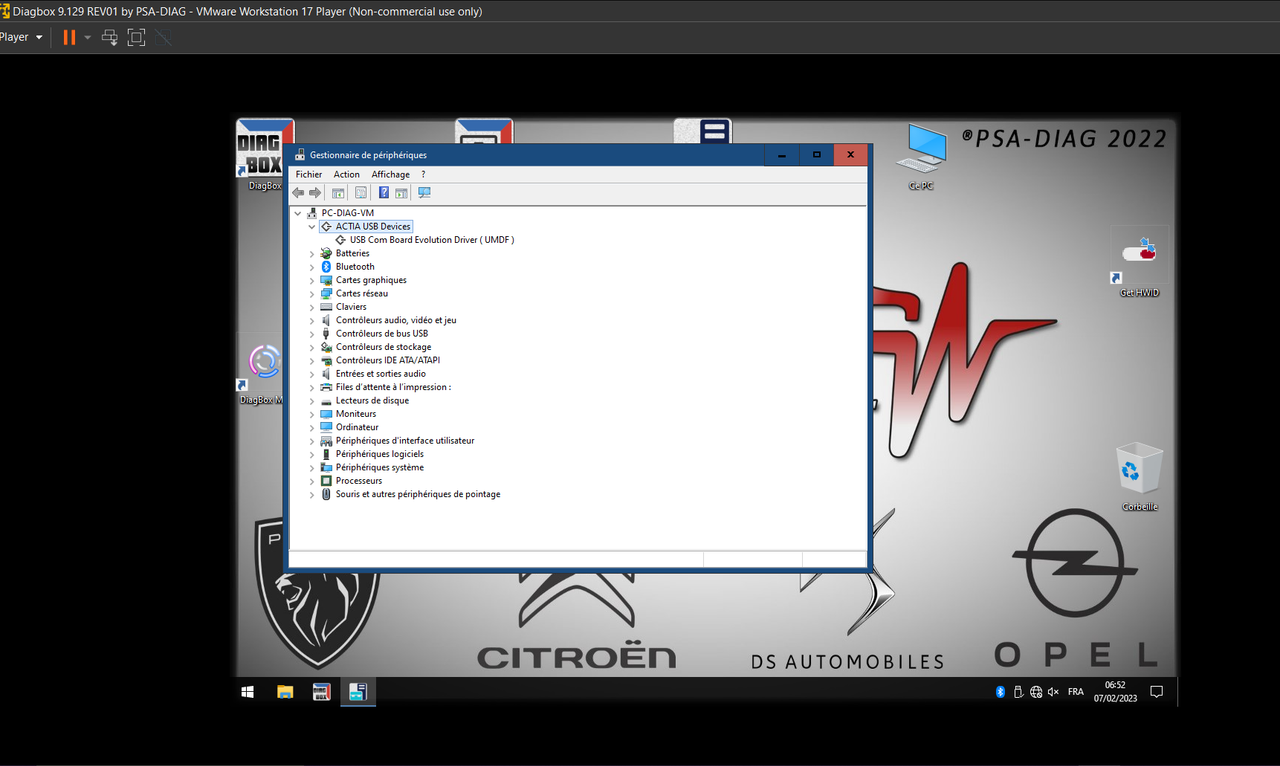Click the Device Manager taskbar button

click(358, 692)
